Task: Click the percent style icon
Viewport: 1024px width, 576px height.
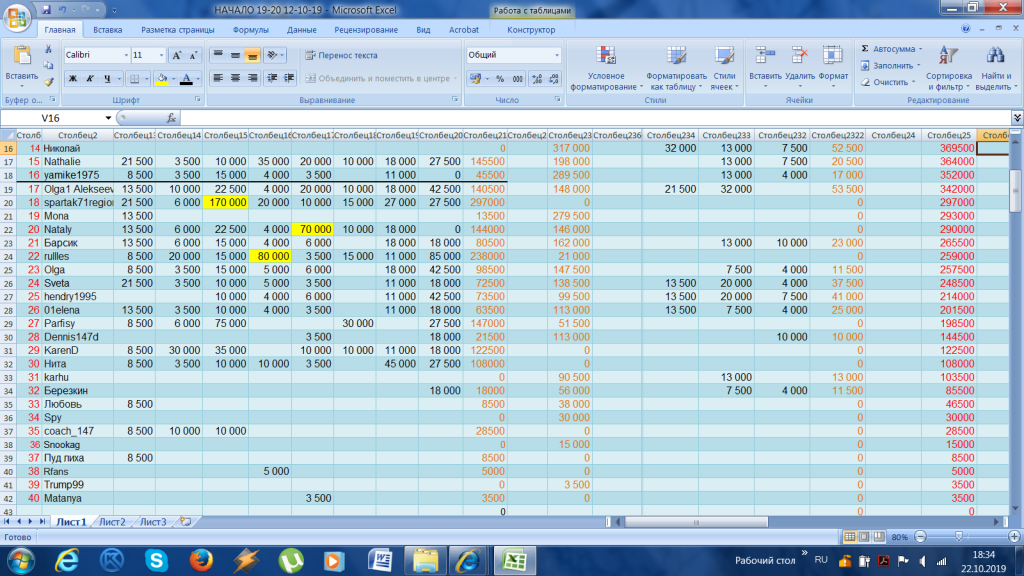Action: 497,78
